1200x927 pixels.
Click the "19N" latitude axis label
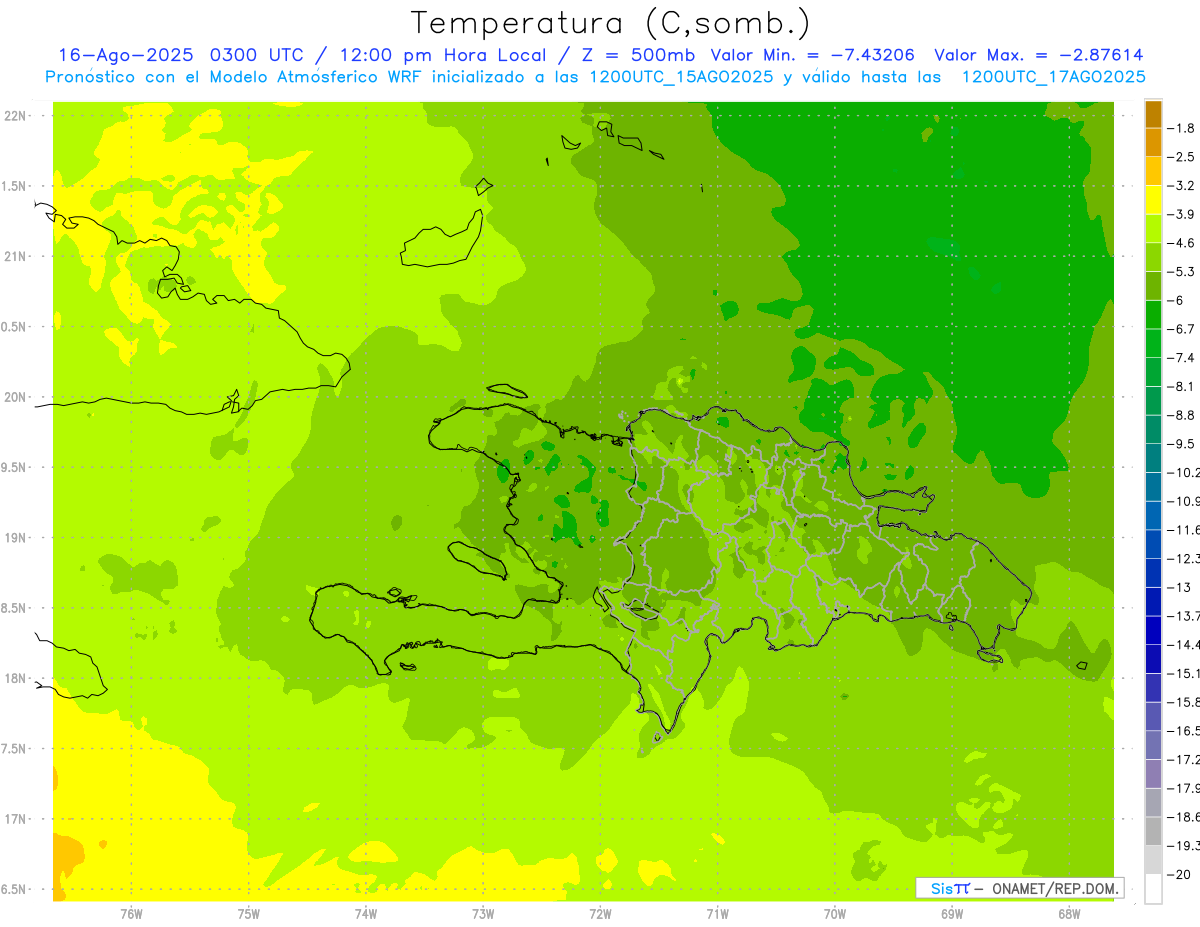pyautogui.click(x=15, y=538)
